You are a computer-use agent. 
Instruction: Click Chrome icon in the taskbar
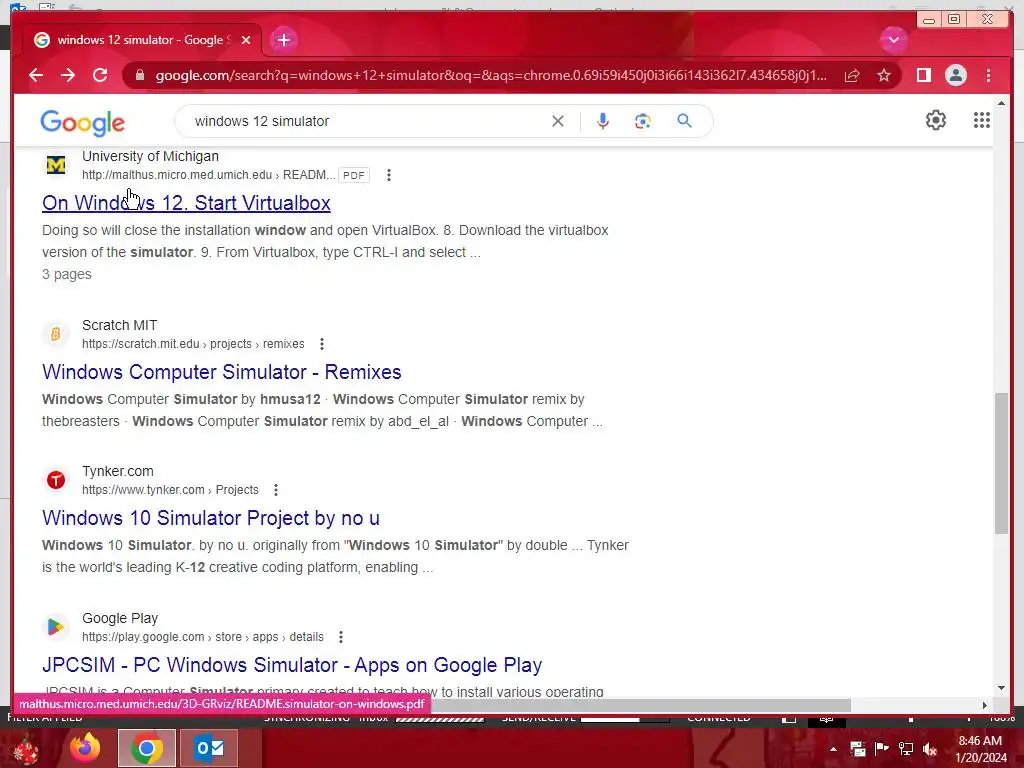tap(147, 748)
